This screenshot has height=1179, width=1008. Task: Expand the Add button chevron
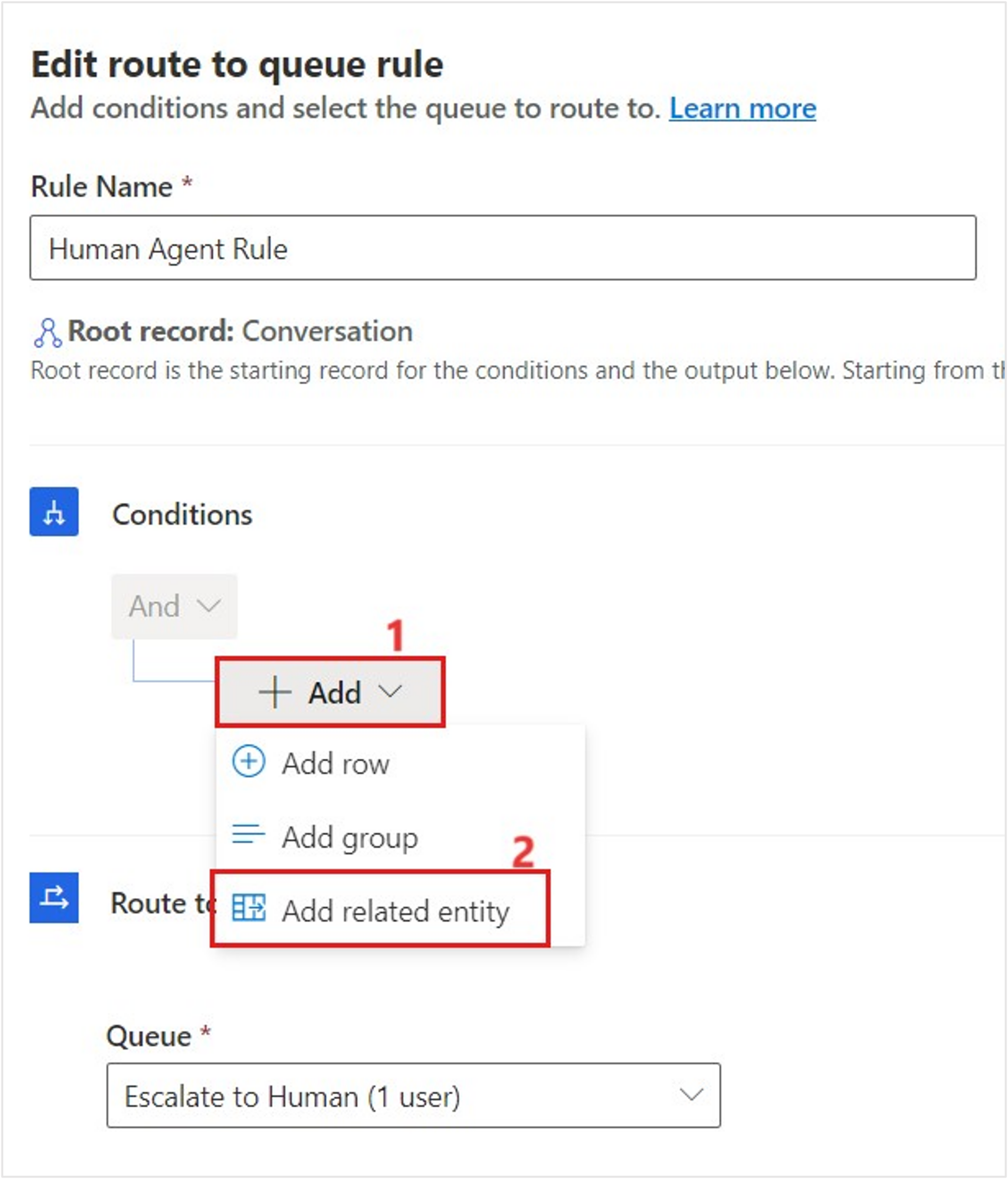click(390, 692)
